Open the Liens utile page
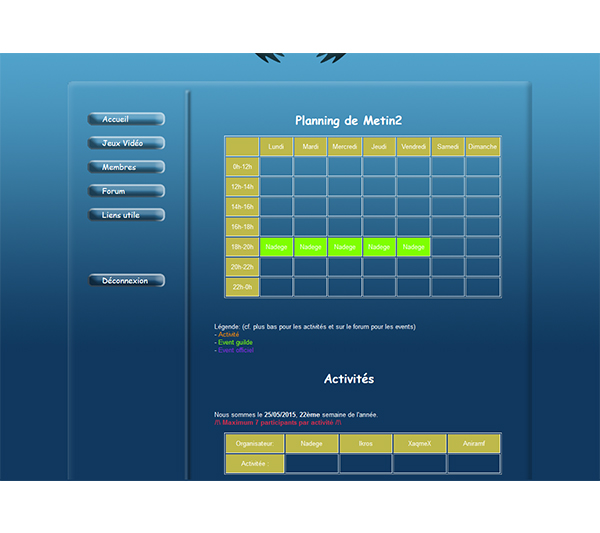600x533 pixels. coord(126,215)
